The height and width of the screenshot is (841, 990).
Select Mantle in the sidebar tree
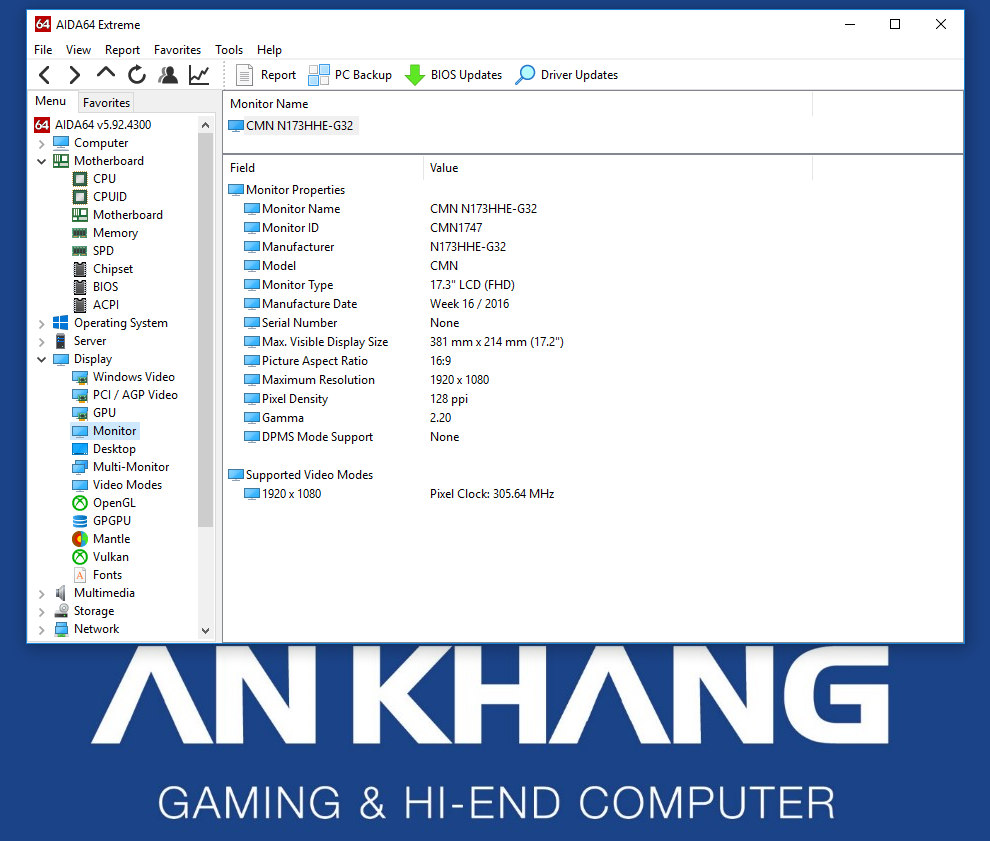pos(102,539)
